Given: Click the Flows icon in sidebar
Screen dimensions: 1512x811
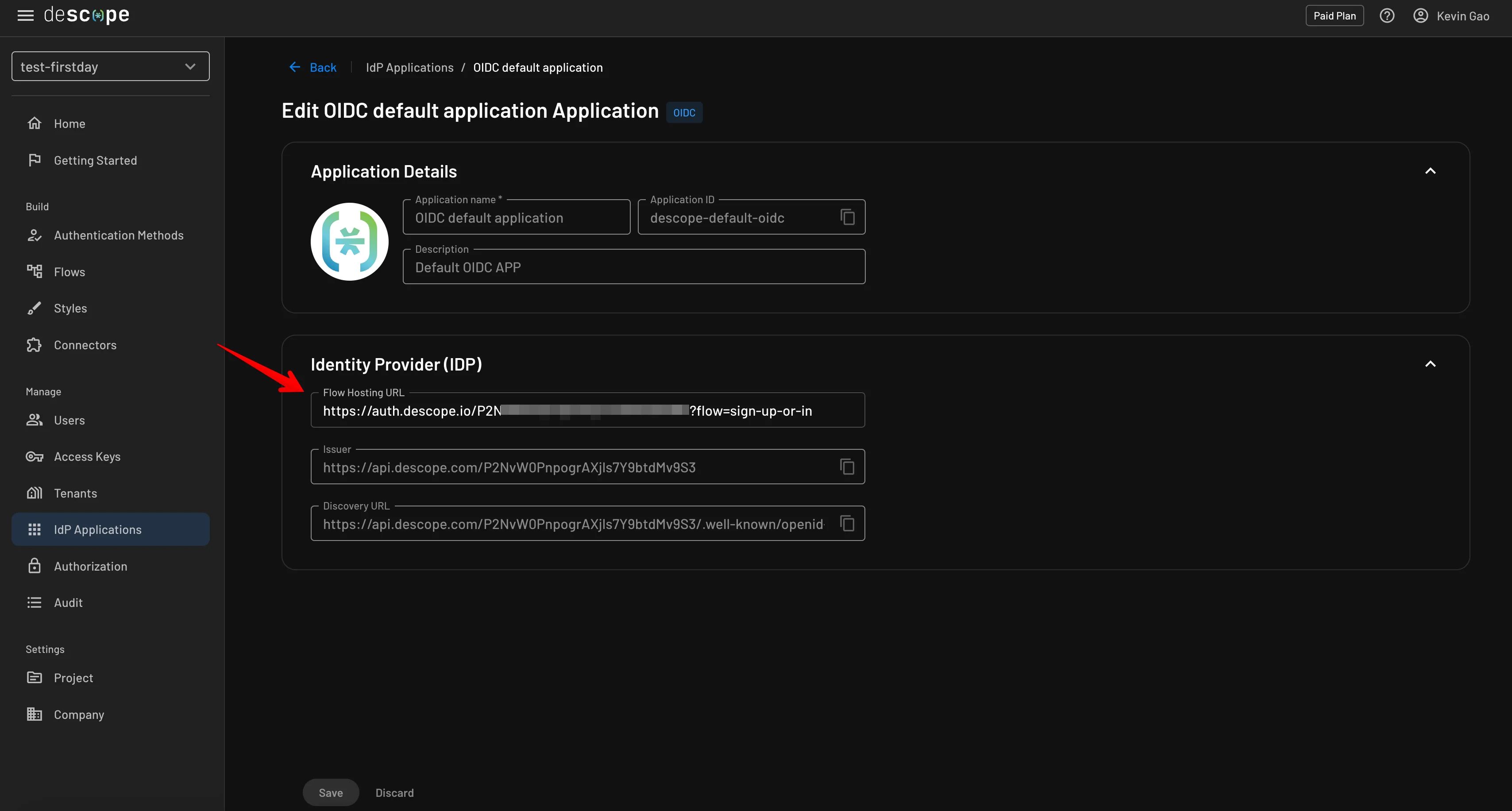Looking at the screenshot, I should [35, 271].
